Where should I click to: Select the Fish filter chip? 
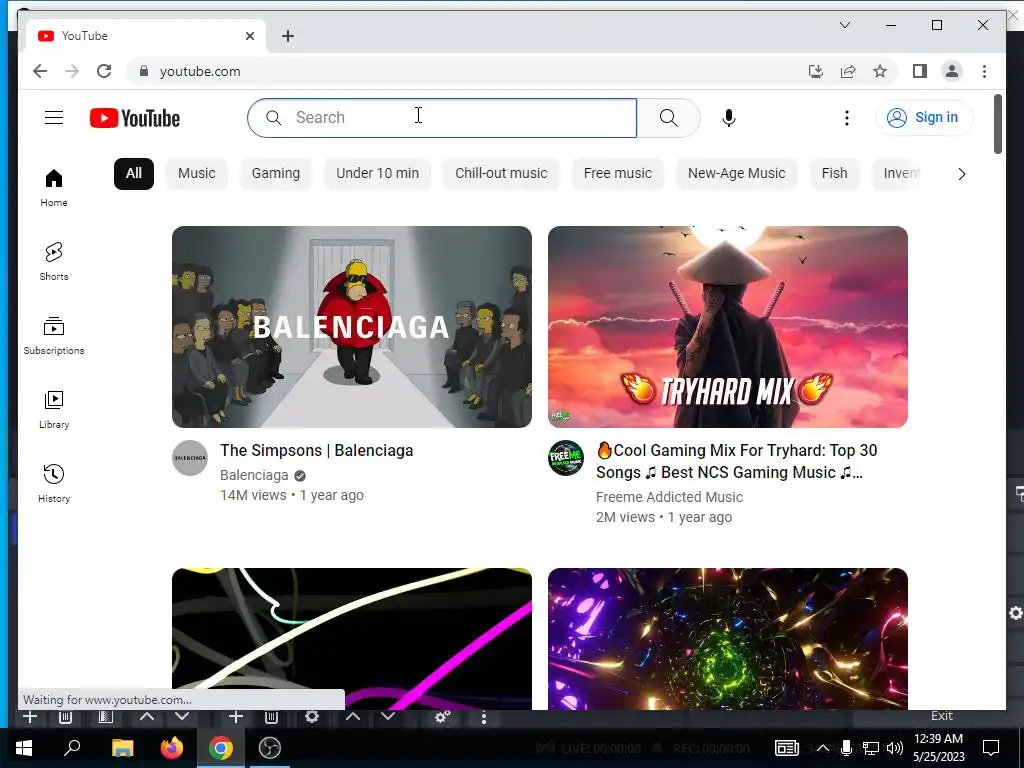point(835,174)
